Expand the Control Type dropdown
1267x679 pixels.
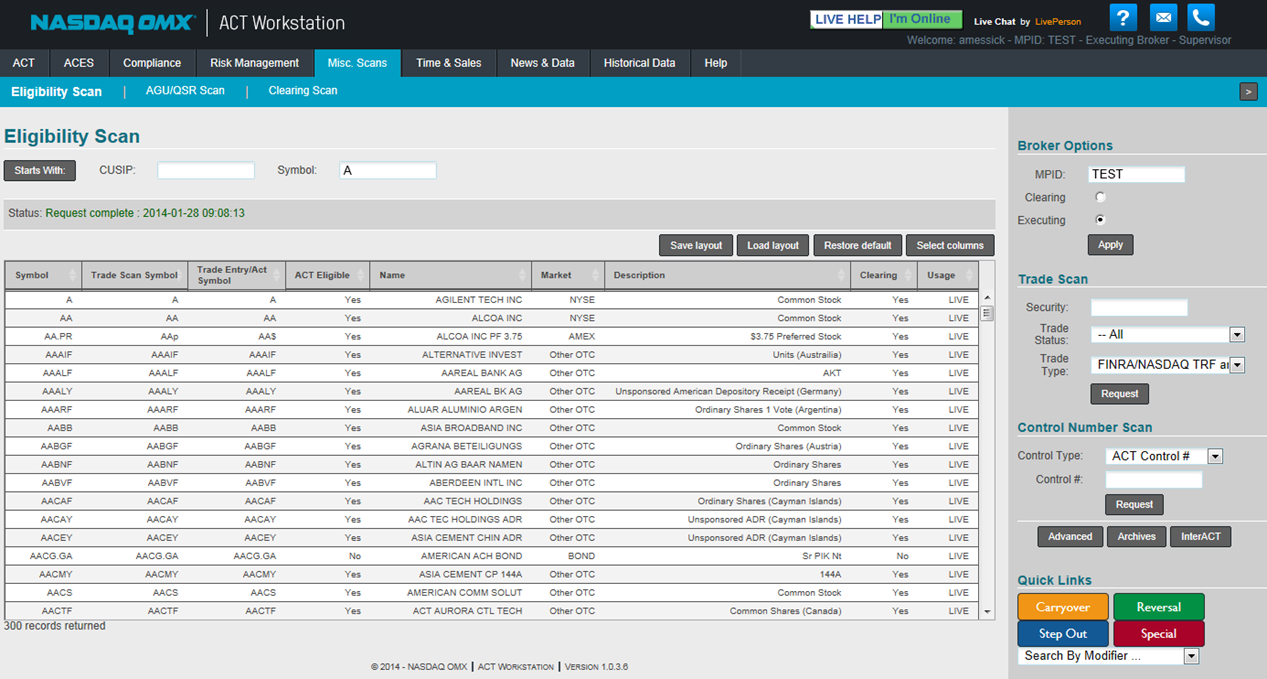(1215, 456)
